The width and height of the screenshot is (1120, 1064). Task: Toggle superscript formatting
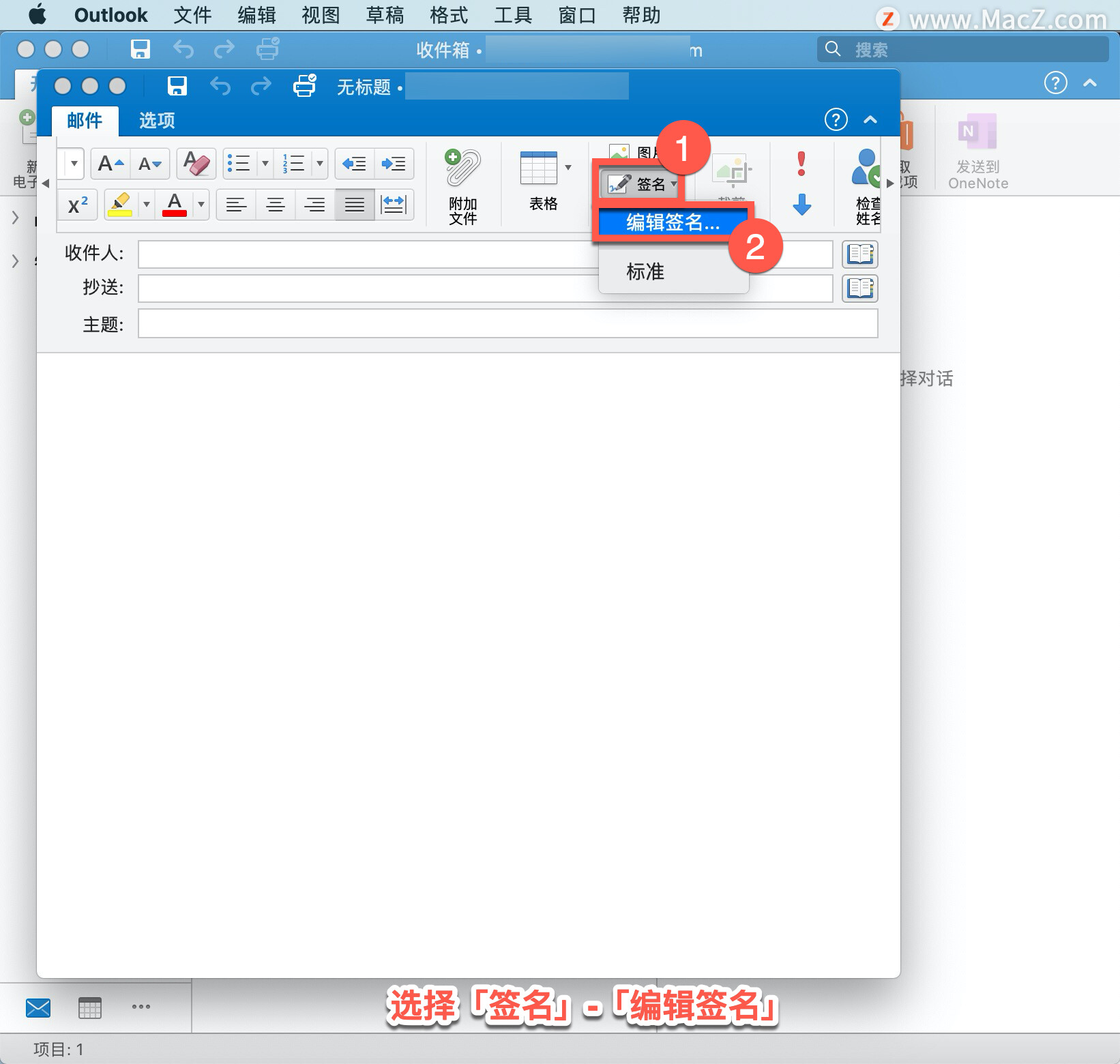click(x=78, y=205)
